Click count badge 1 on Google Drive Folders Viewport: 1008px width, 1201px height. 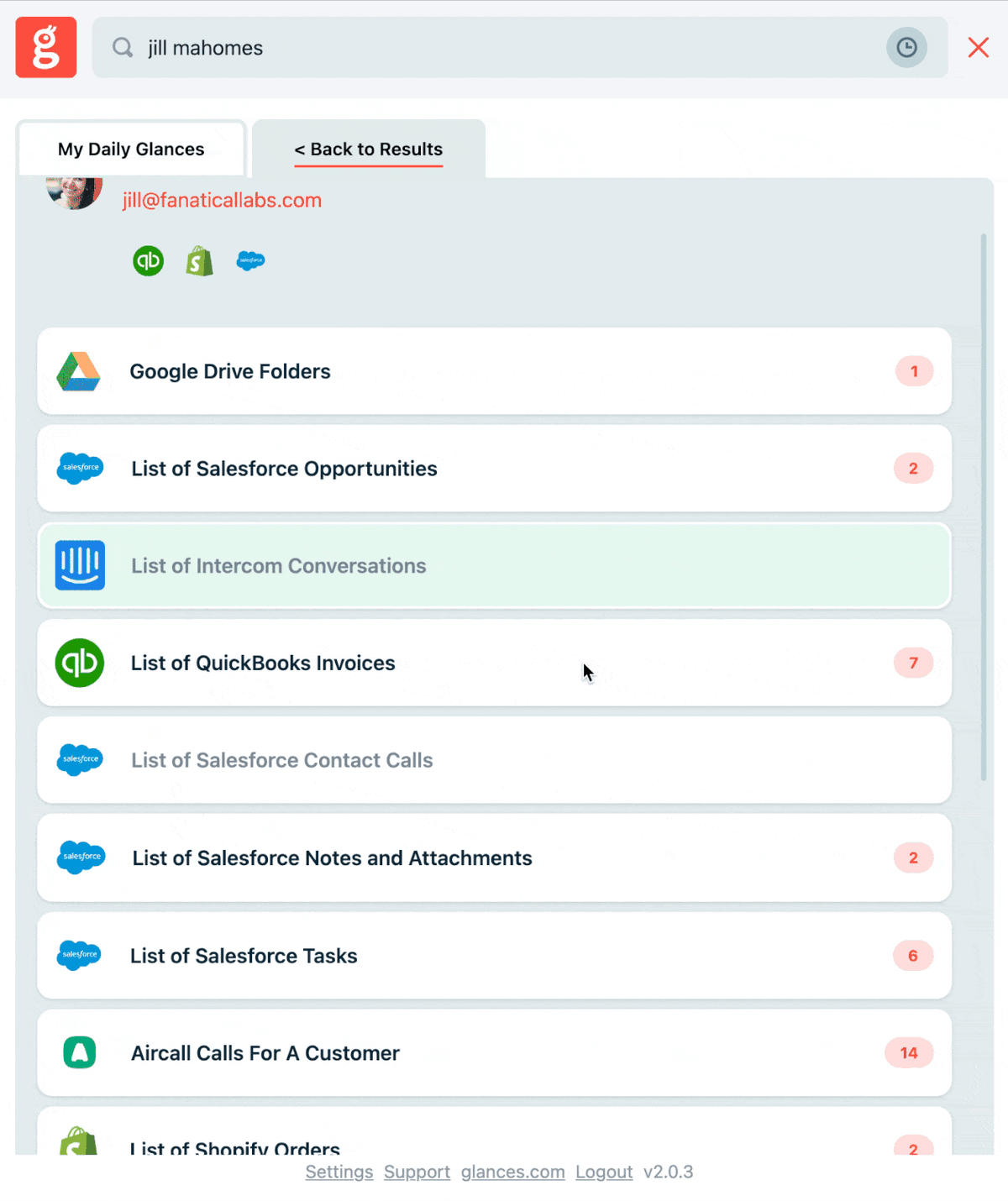point(914,371)
